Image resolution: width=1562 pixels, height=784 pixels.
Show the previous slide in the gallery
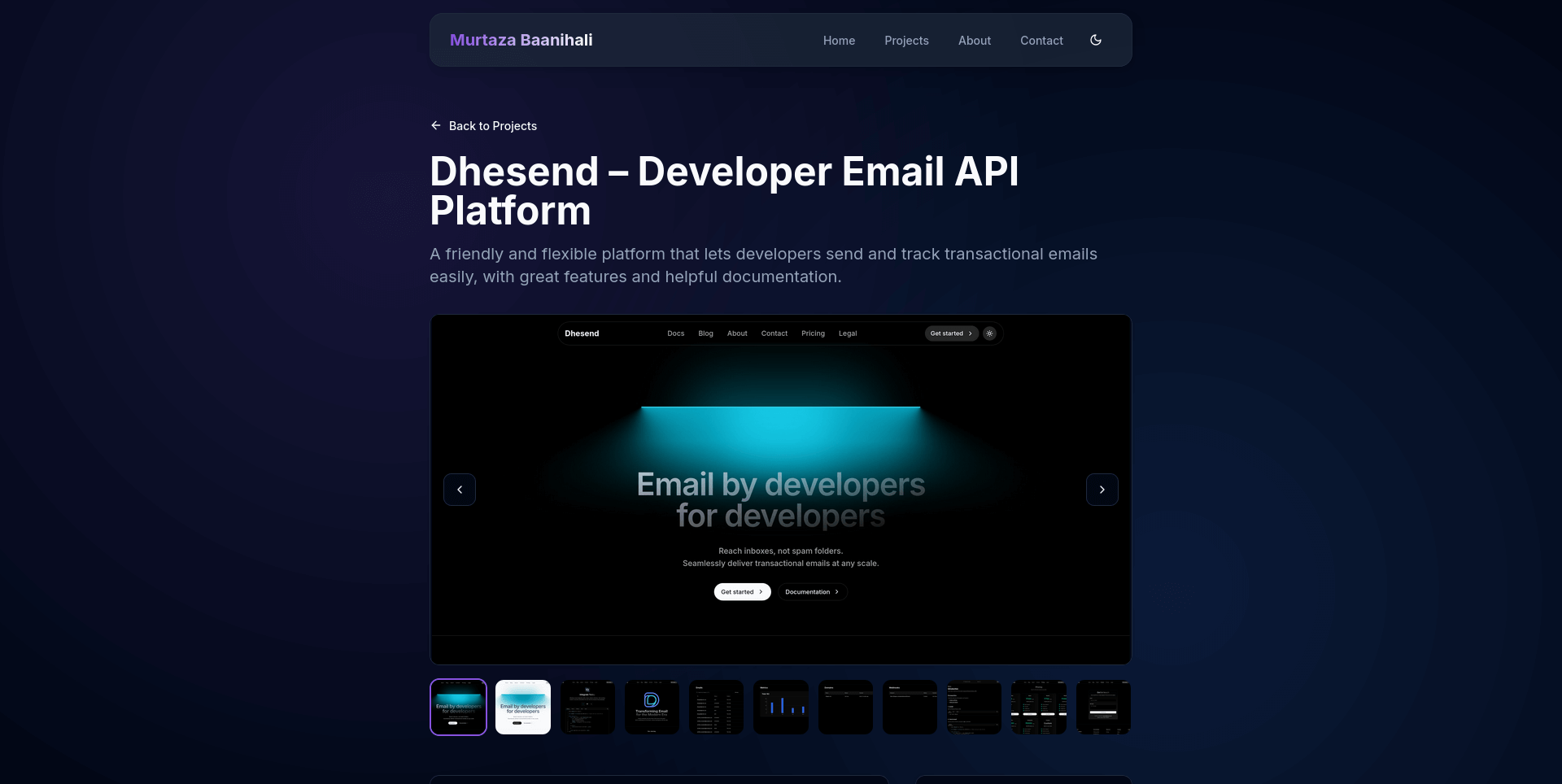(x=460, y=490)
